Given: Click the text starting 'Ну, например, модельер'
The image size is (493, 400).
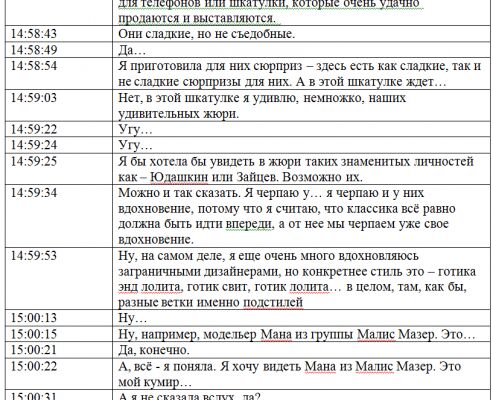Looking at the screenshot, I should (297, 334).
